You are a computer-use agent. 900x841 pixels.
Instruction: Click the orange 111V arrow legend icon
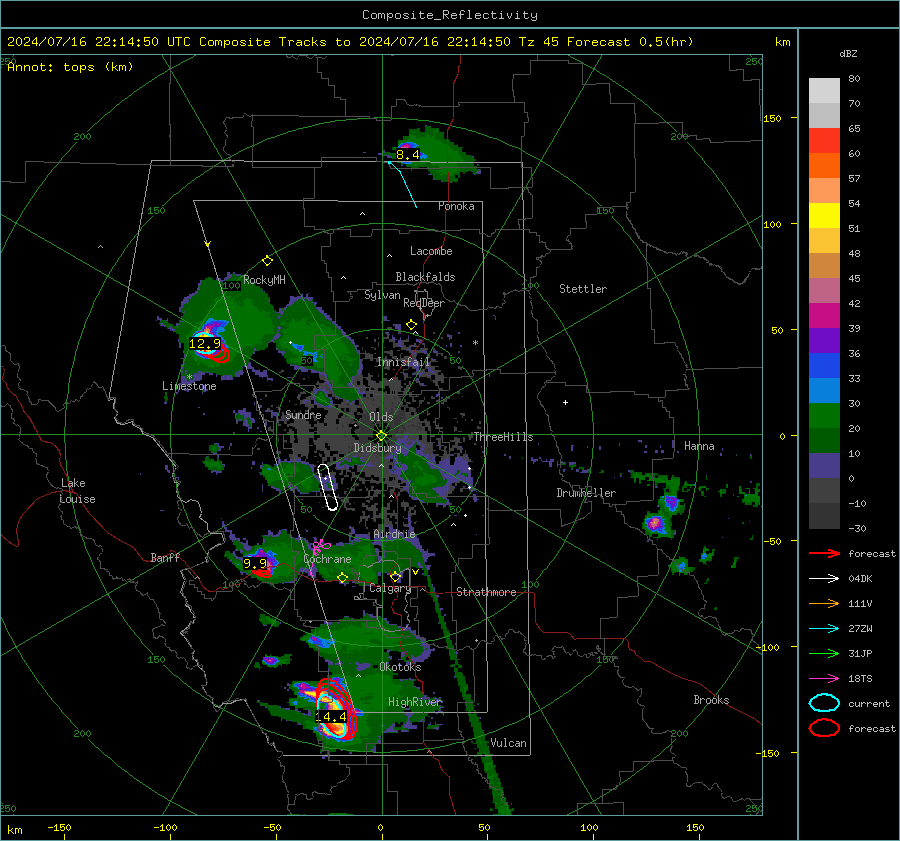click(824, 603)
